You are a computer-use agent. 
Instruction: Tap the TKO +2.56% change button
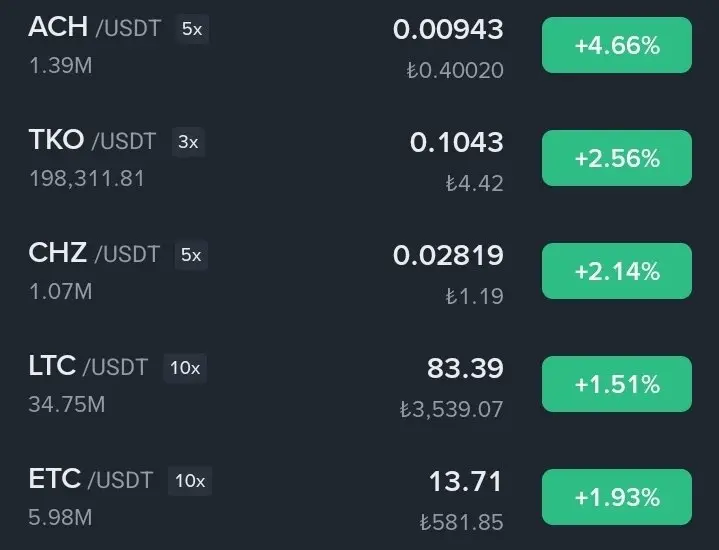point(617,158)
